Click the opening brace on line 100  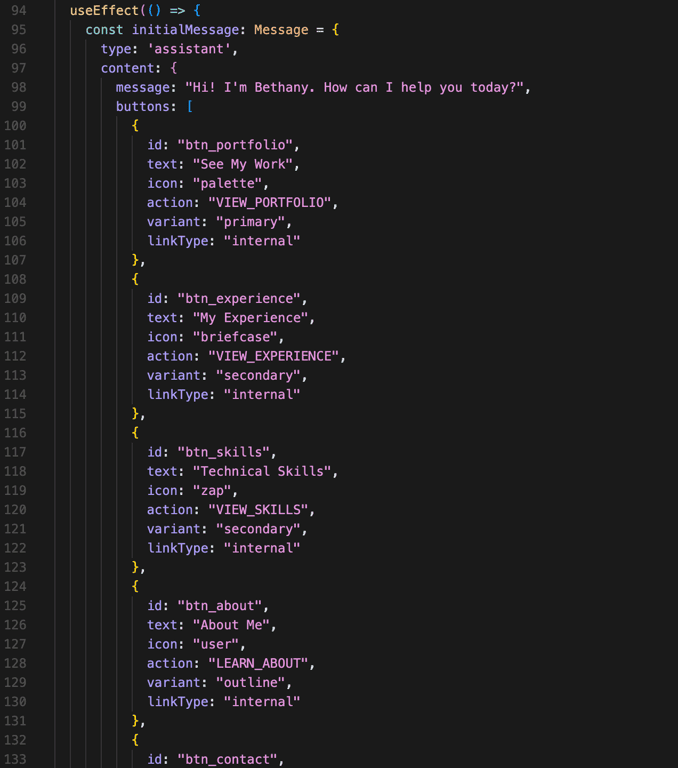coord(135,126)
